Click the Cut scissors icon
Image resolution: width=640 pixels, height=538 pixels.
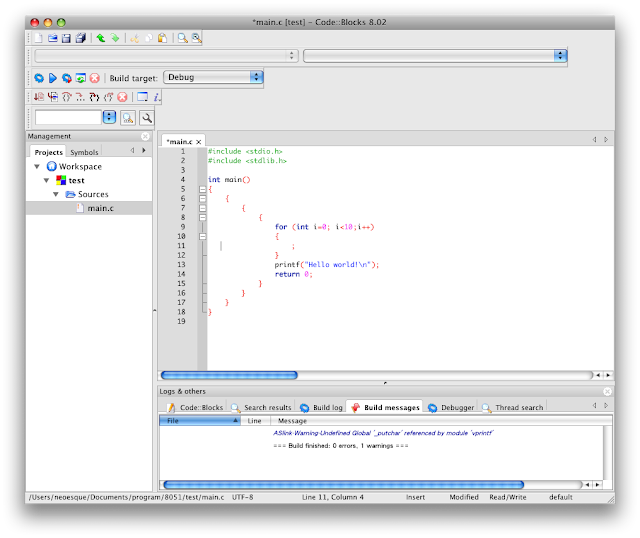135,38
